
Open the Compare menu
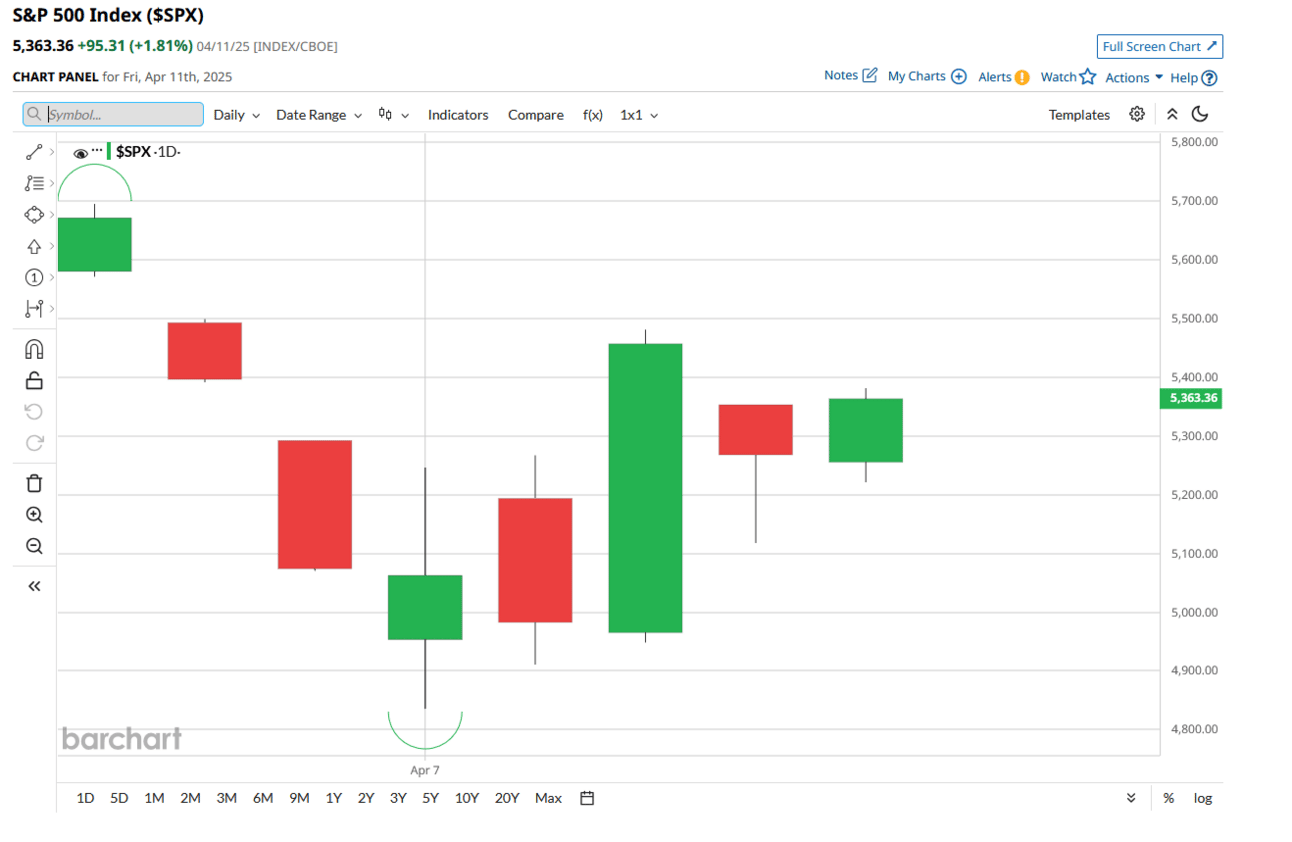[x=536, y=115]
